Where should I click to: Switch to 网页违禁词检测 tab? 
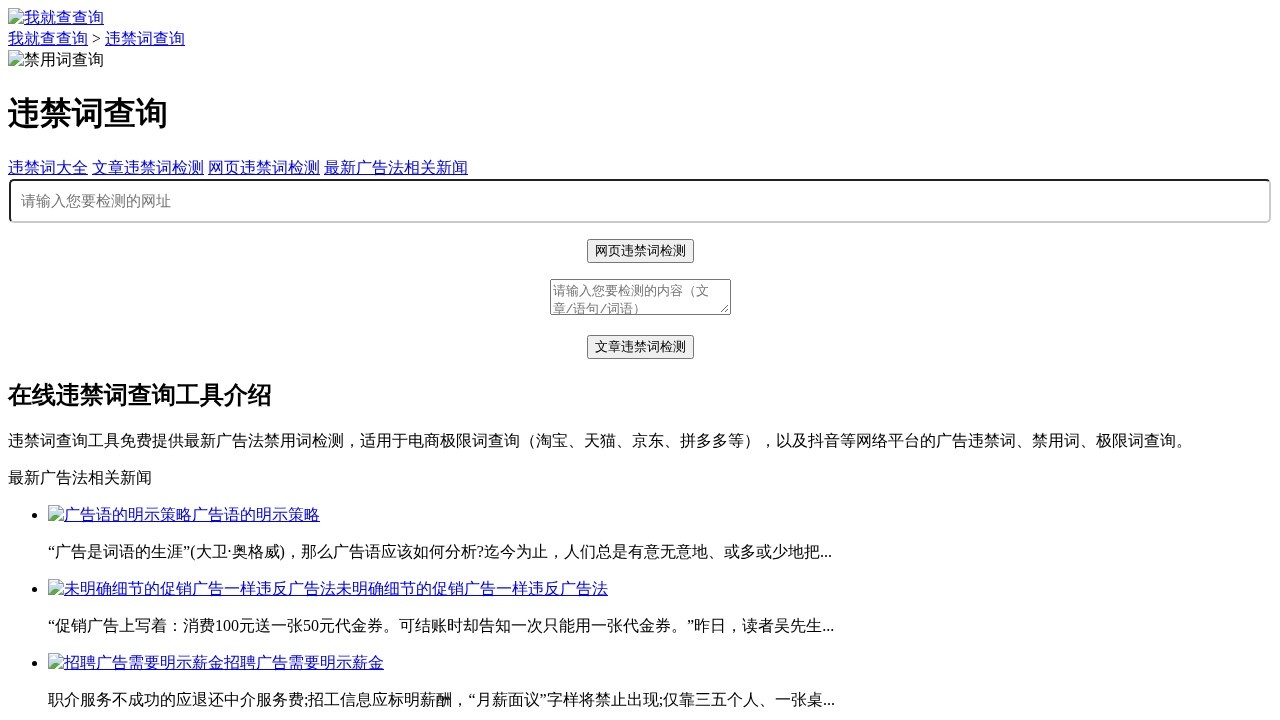[264, 167]
